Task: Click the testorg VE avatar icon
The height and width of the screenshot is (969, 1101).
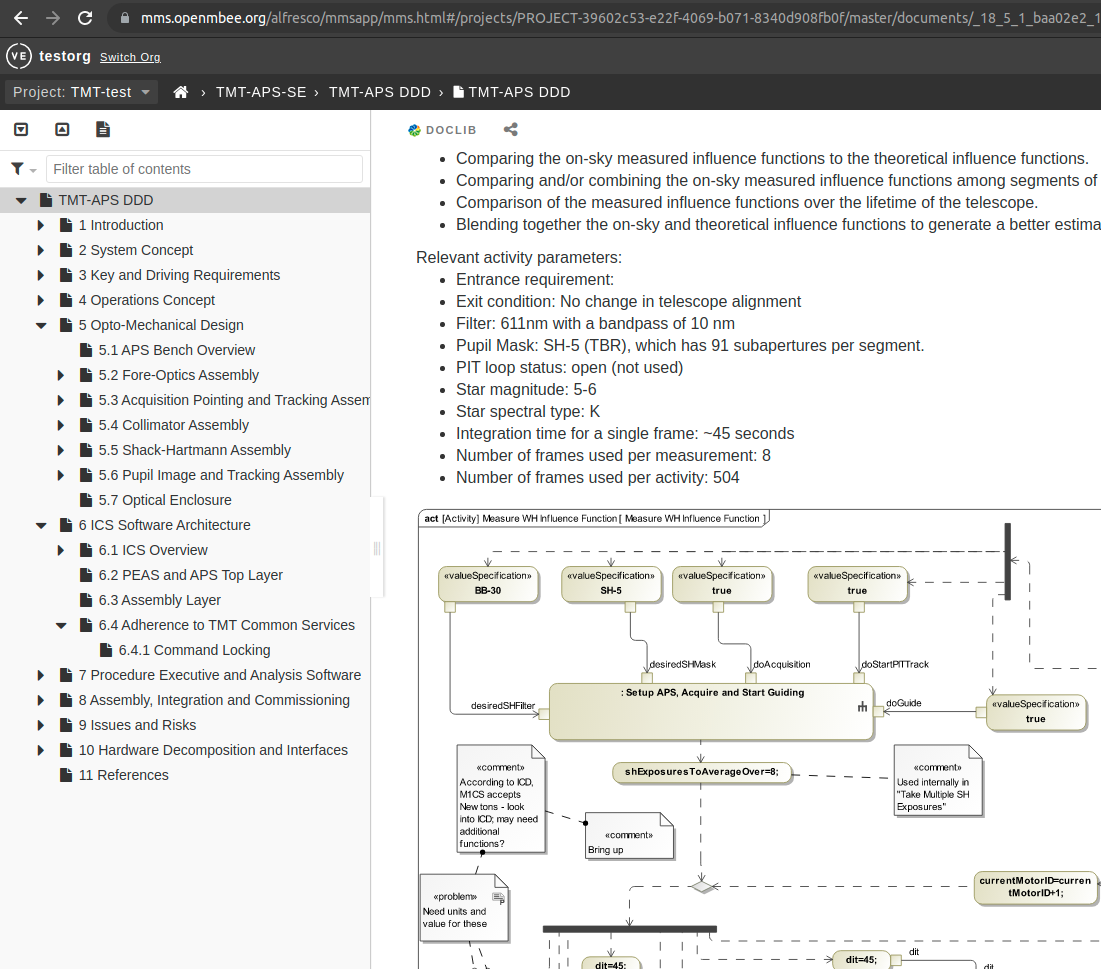Action: click(18, 56)
